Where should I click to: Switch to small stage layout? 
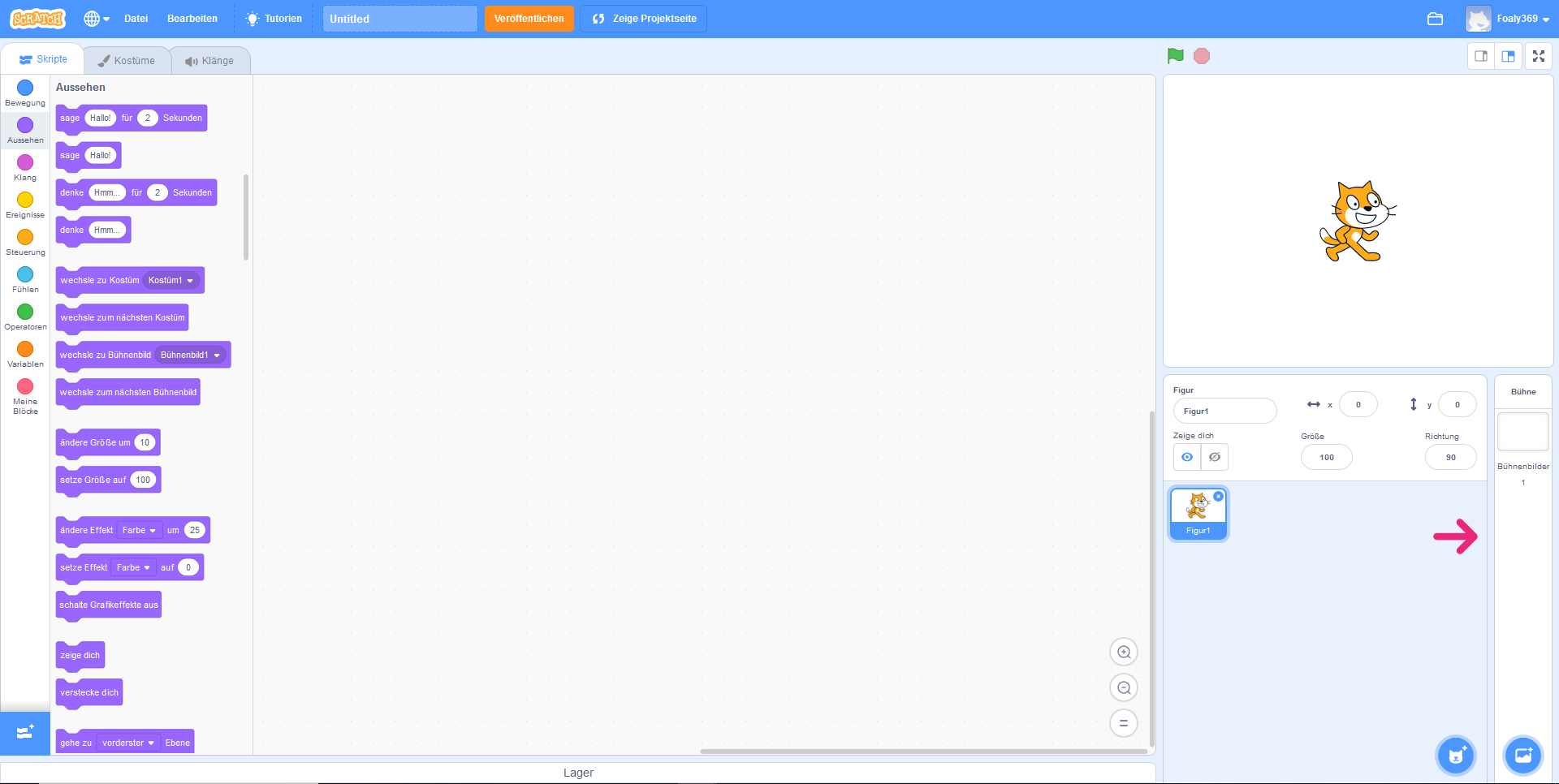1481,56
